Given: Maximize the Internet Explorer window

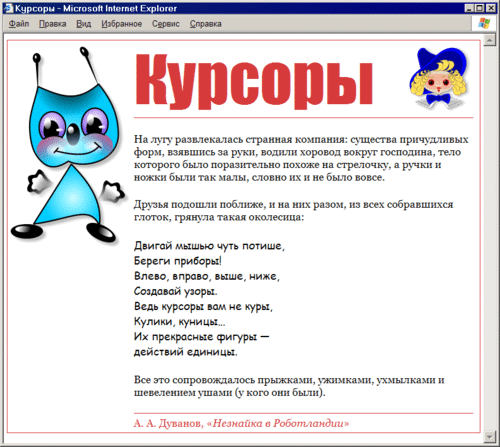Looking at the screenshot, I should tap(479, 8).
